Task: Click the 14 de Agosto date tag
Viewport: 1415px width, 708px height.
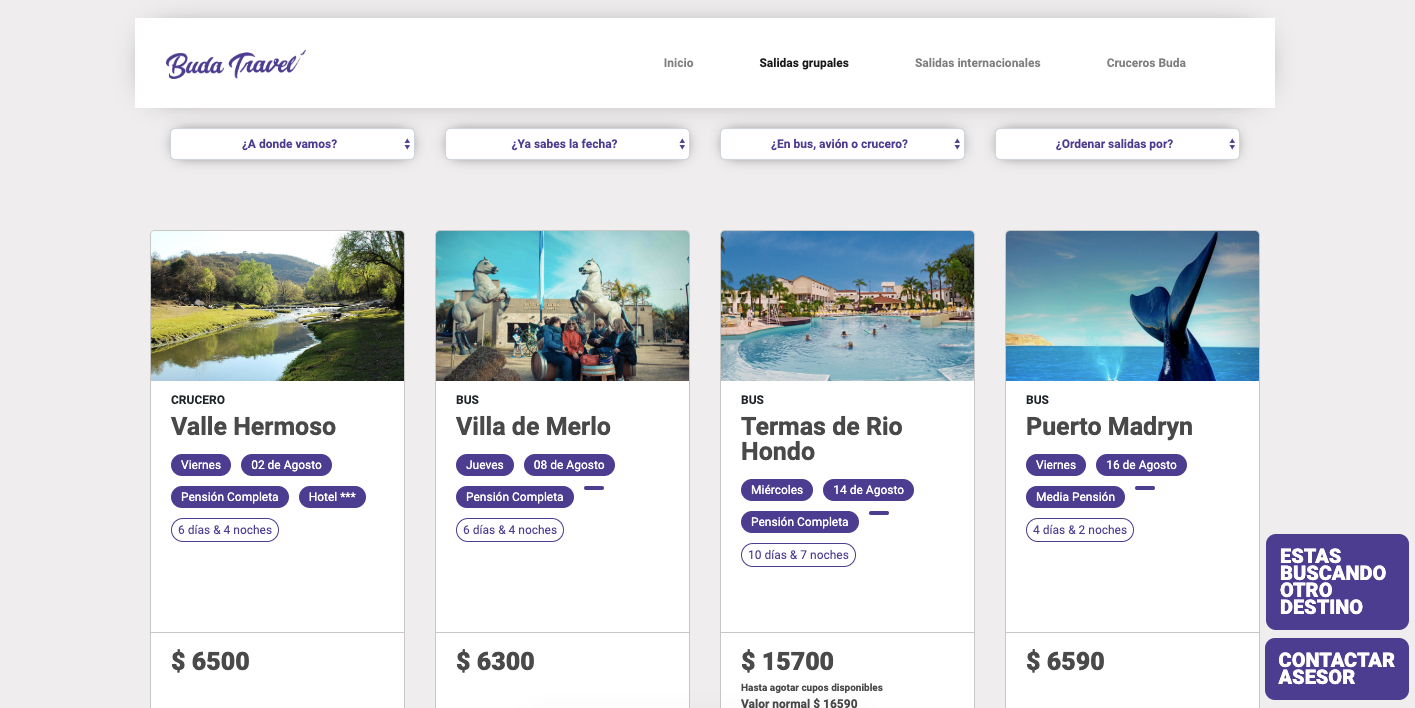Action: tap(869, 490)
